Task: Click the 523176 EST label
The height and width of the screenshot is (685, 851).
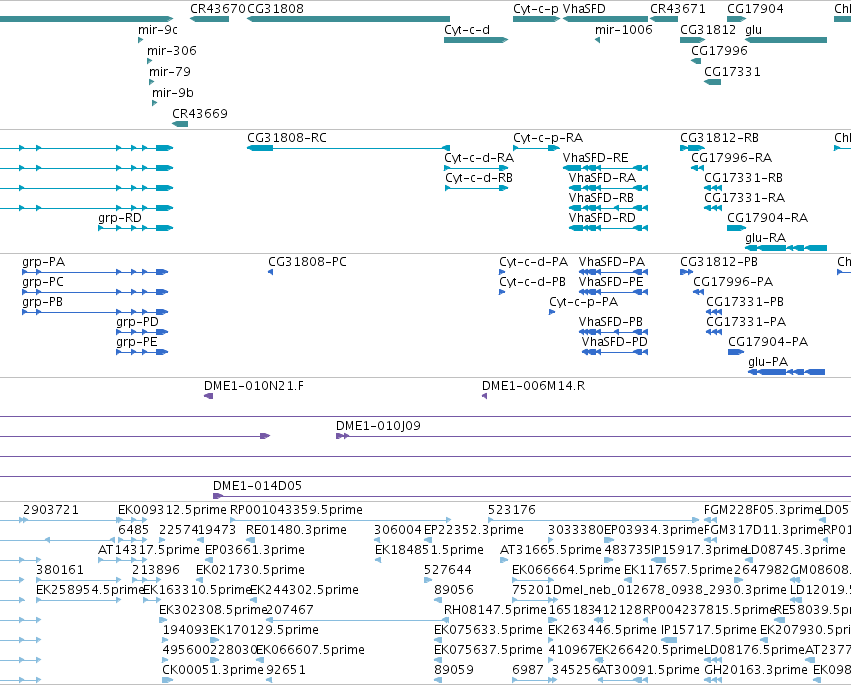Action: pos(511,510)
